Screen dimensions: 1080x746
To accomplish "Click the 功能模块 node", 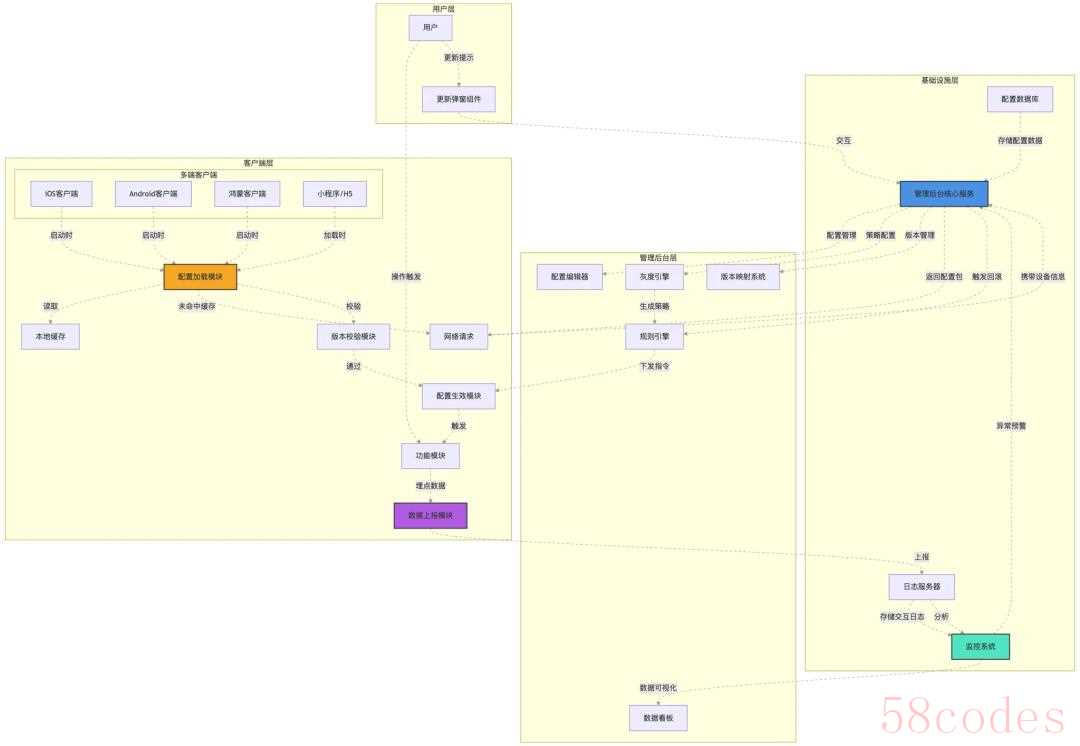I will pos(430,456).
